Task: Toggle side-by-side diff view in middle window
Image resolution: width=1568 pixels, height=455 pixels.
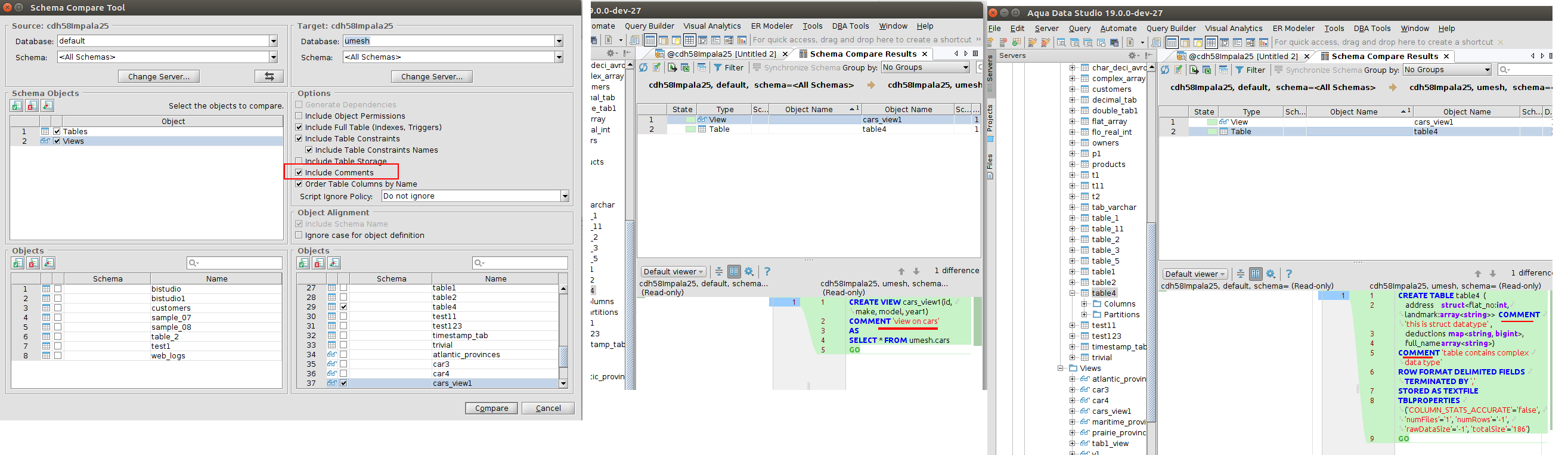Action: 734,272
